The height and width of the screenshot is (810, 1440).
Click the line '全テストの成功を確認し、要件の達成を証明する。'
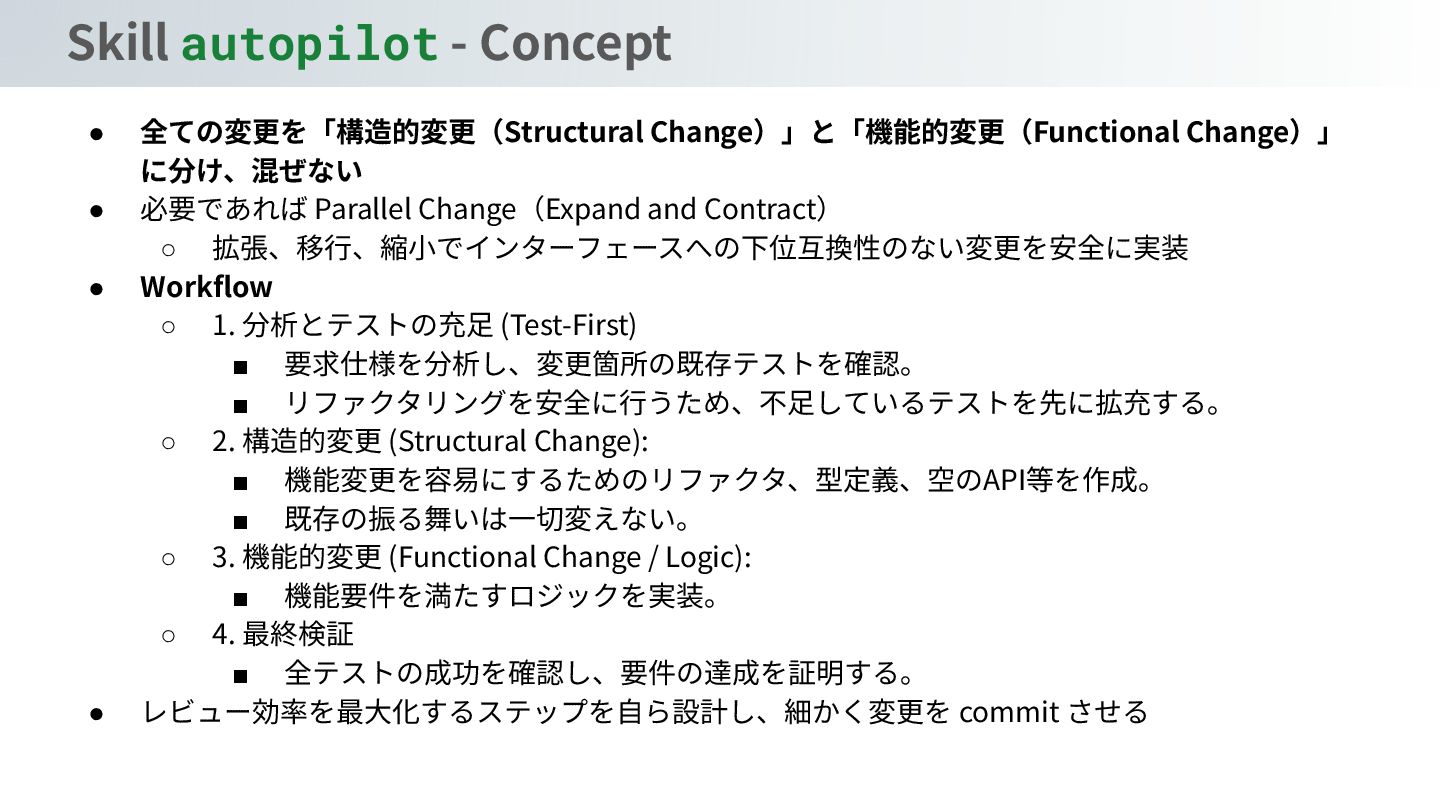[x=601, y=672]
